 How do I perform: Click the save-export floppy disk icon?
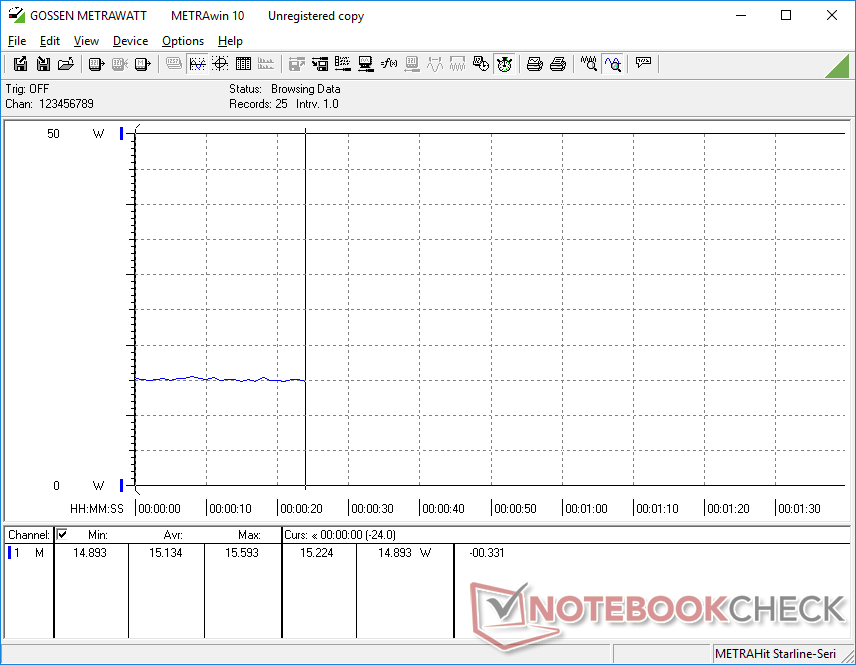[20, 64]
